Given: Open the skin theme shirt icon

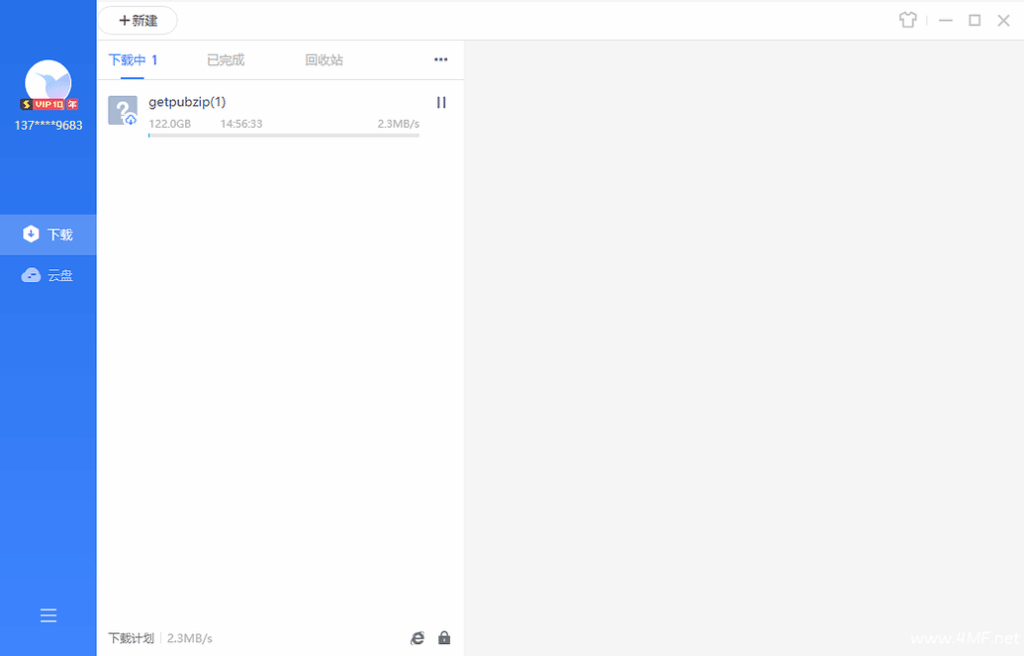Looking at the screenshot, I should pos(907,20).
